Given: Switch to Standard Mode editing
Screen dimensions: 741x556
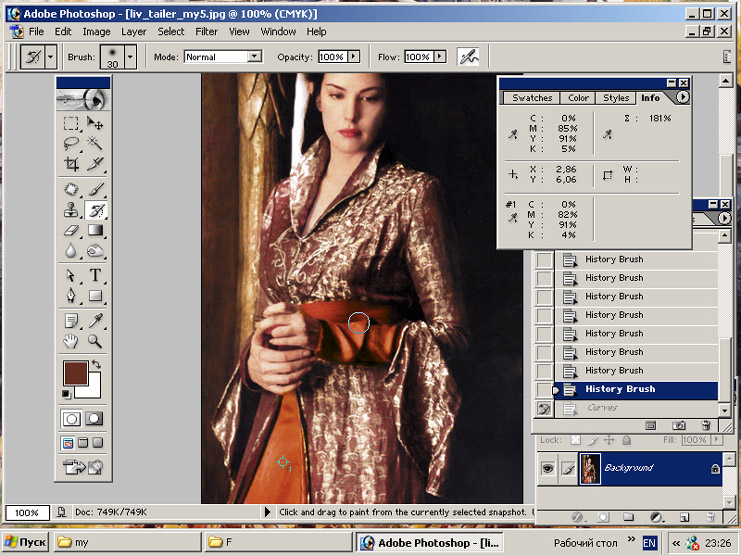Looking at the screenshot, I should click(x=71, y=419).
